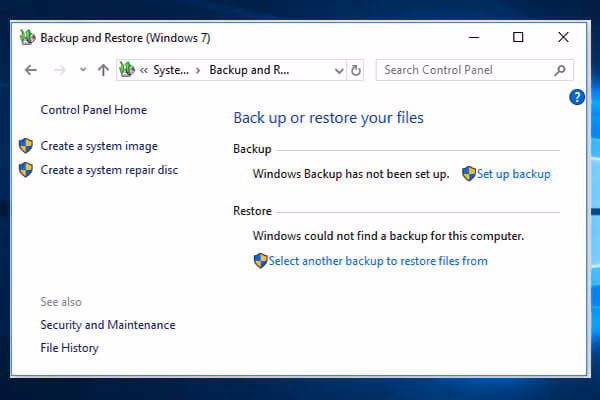Click the shield icon next to Create a system image
The width and height of the screenshot is (600, 400).
click(26, 146)
